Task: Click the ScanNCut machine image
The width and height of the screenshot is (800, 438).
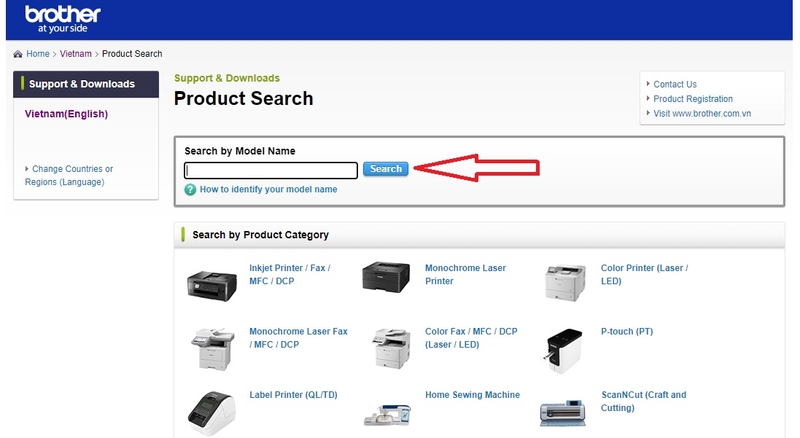Action: (563, 412)
